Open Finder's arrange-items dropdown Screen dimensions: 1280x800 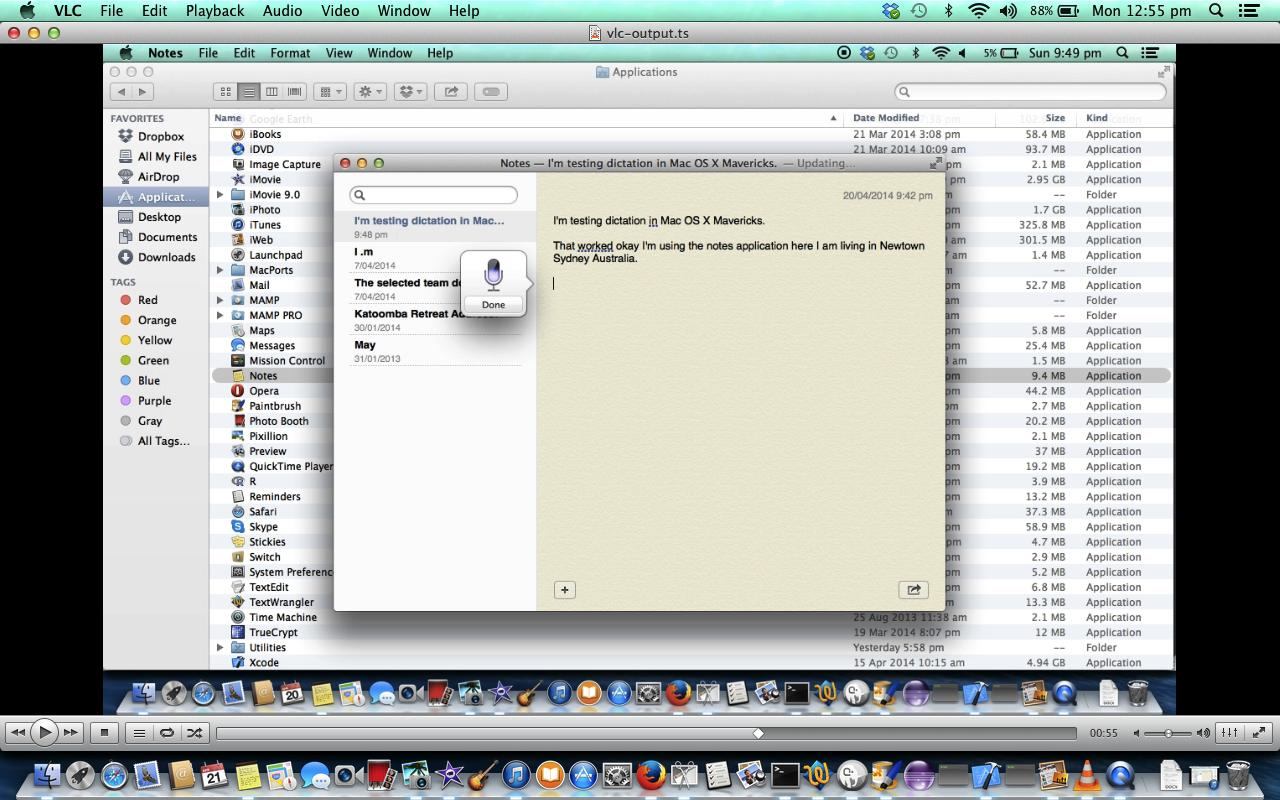coord(330,91)
